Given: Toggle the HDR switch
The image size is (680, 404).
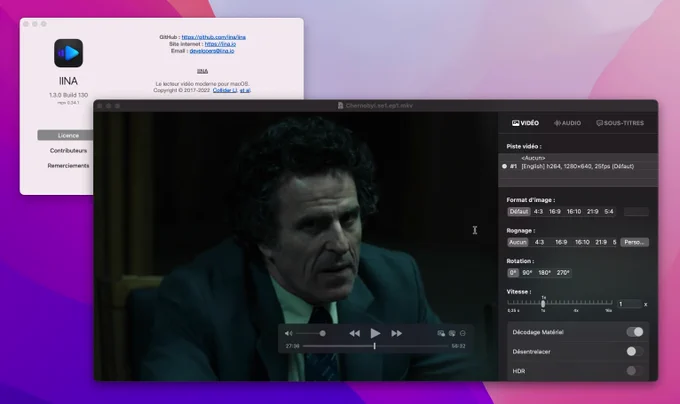Looking at the screenshot, I should 635,371.
